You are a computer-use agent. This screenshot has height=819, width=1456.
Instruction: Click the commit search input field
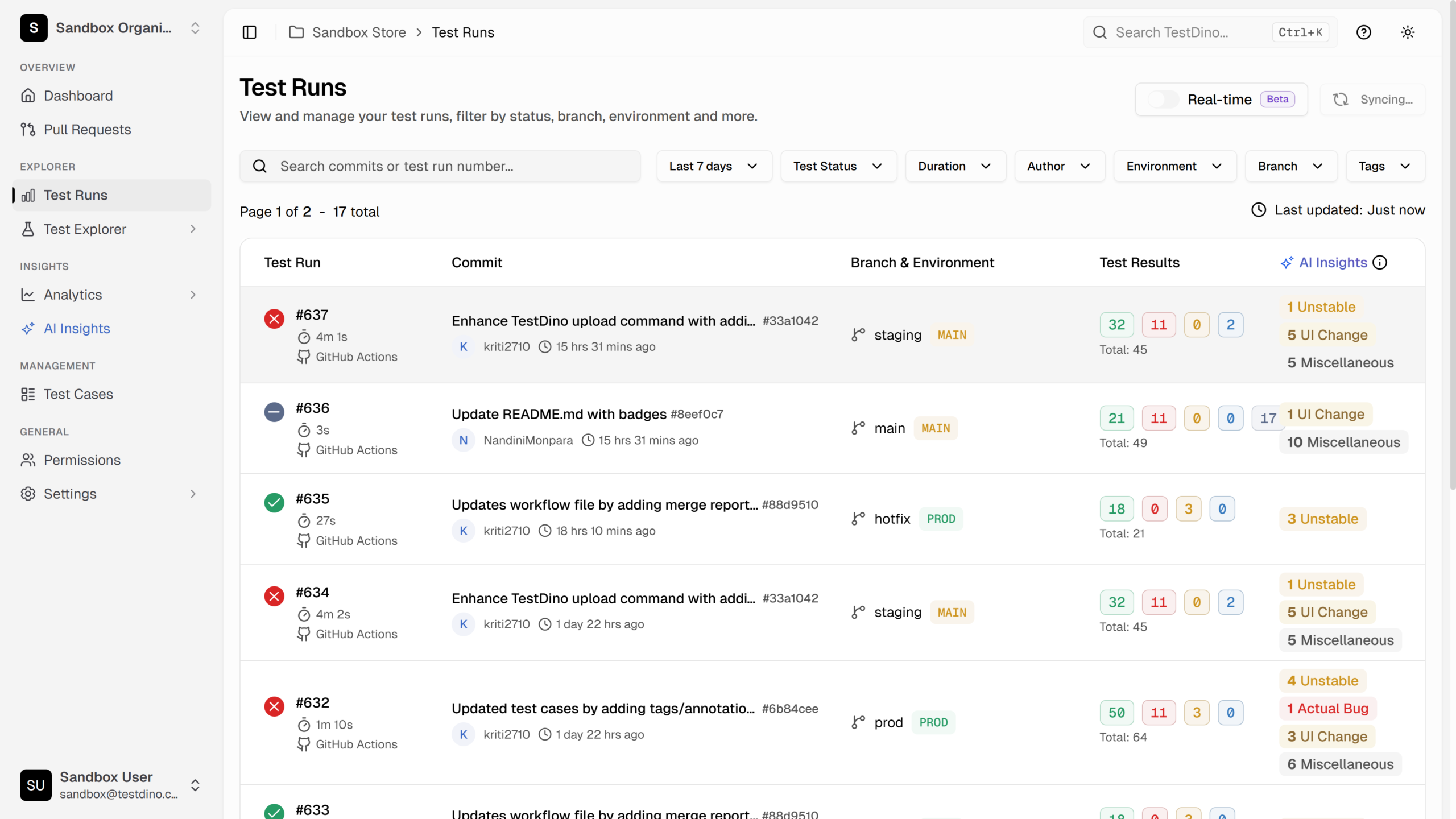click(449, 166)
